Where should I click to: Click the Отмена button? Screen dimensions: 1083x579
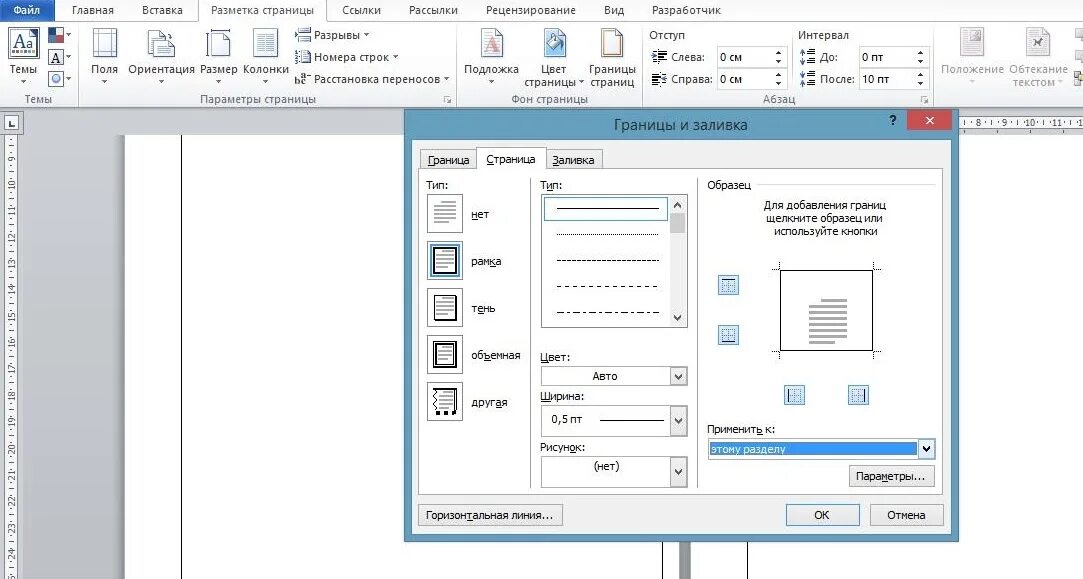(905, 515)
